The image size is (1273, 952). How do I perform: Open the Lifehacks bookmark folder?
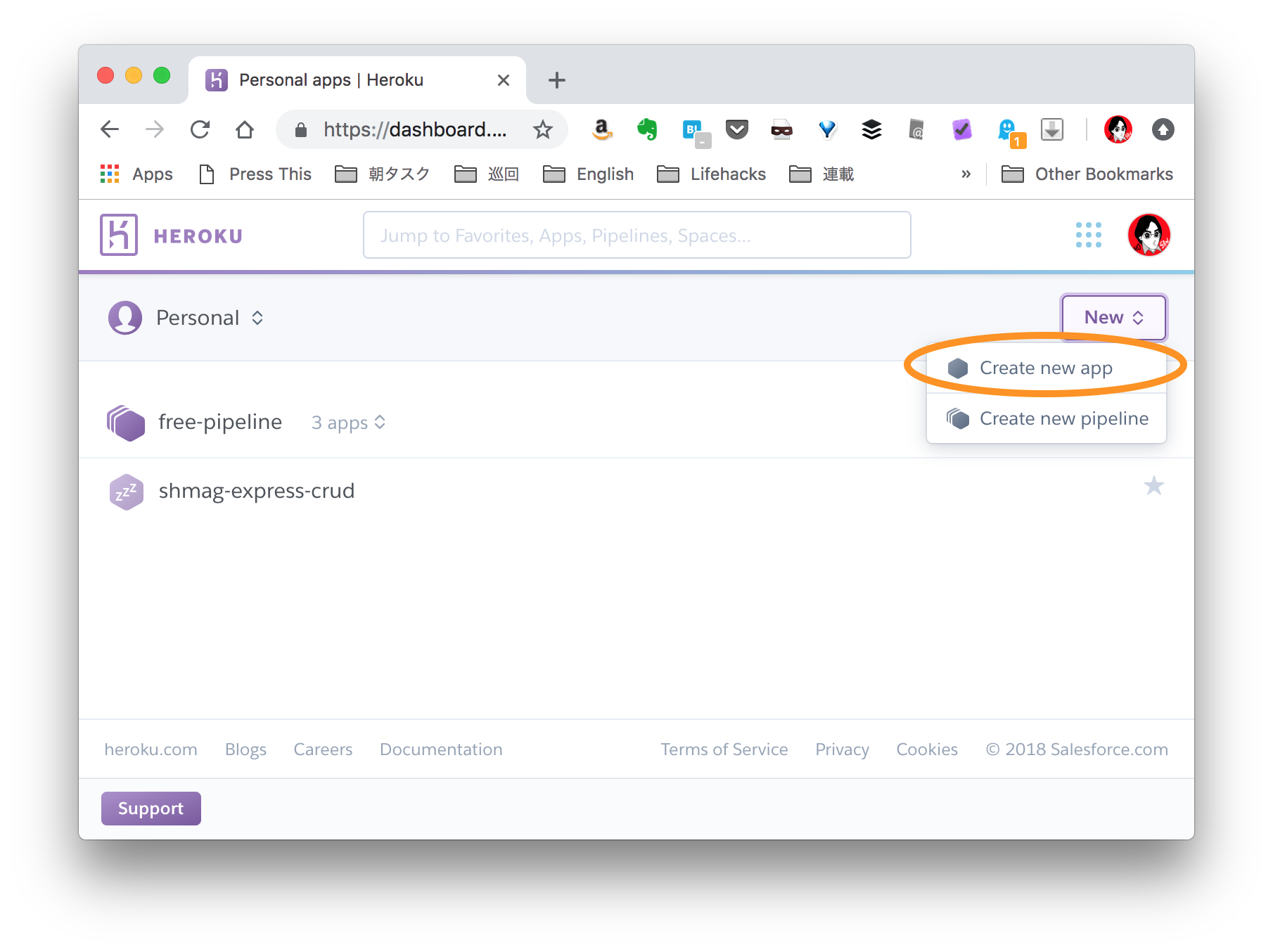tap(711, 174)
